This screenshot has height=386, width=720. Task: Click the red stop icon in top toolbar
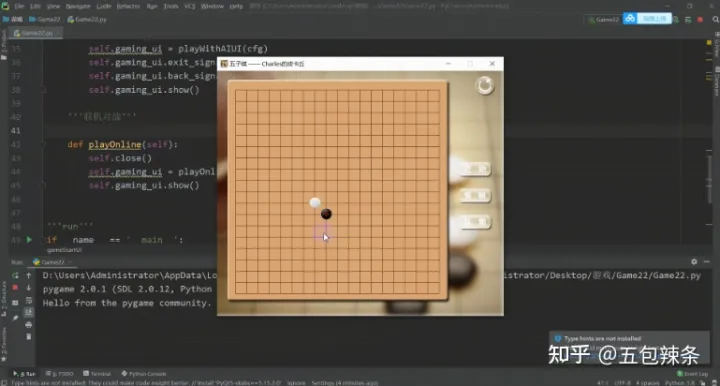click(x=700, y=19)
